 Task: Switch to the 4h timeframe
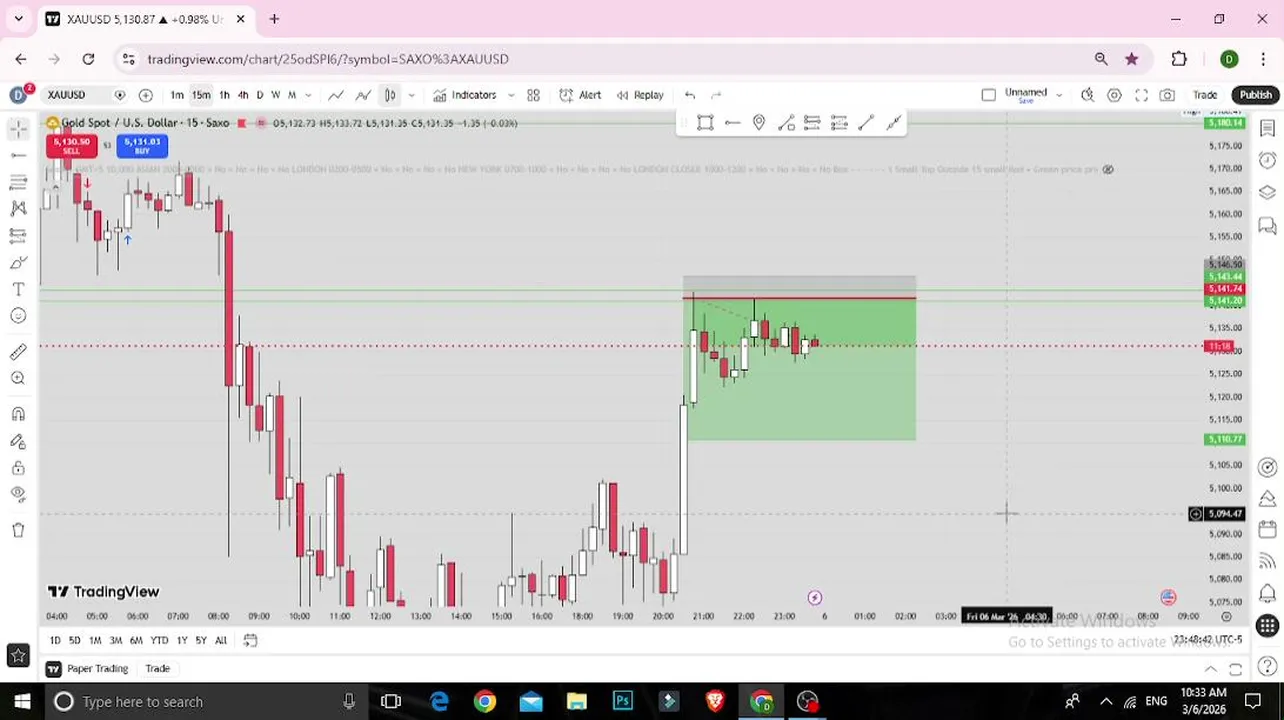pos(242,95)
